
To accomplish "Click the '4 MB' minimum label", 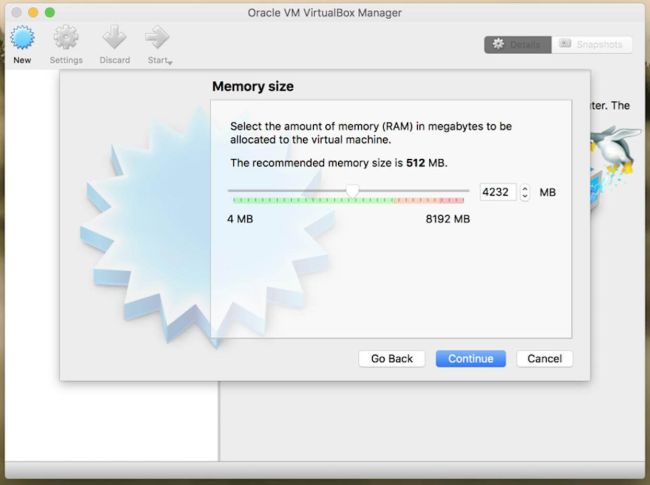I will pyautogui.click(x=240, y=219).
